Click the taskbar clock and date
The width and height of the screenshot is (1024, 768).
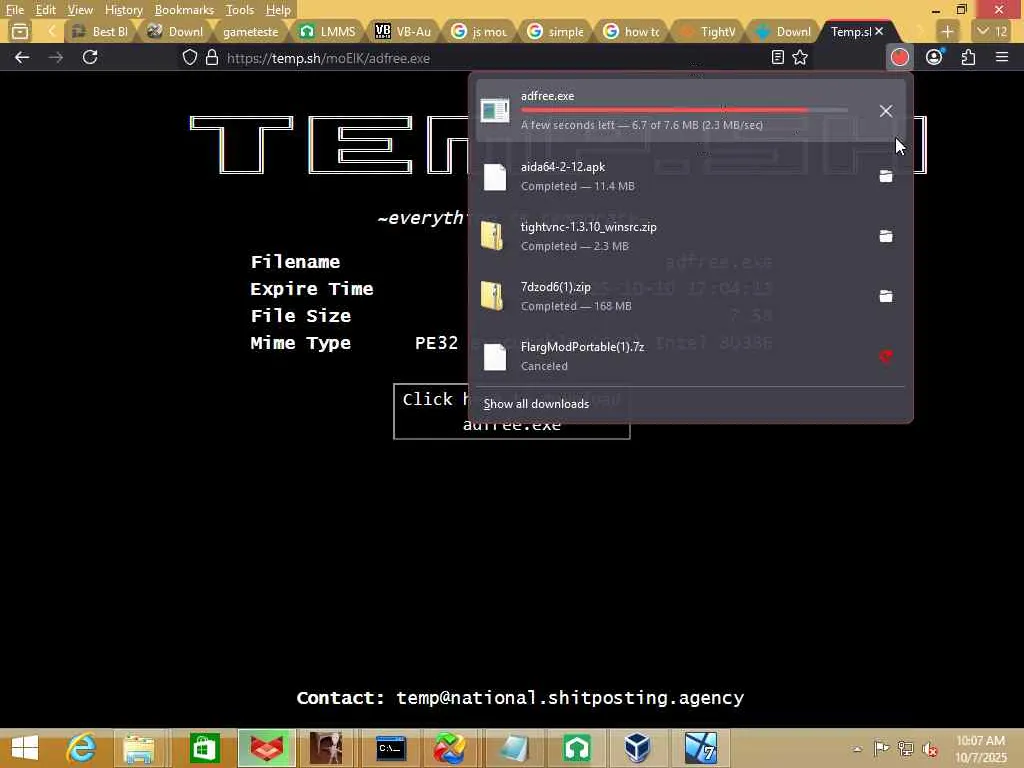(980, 749)
